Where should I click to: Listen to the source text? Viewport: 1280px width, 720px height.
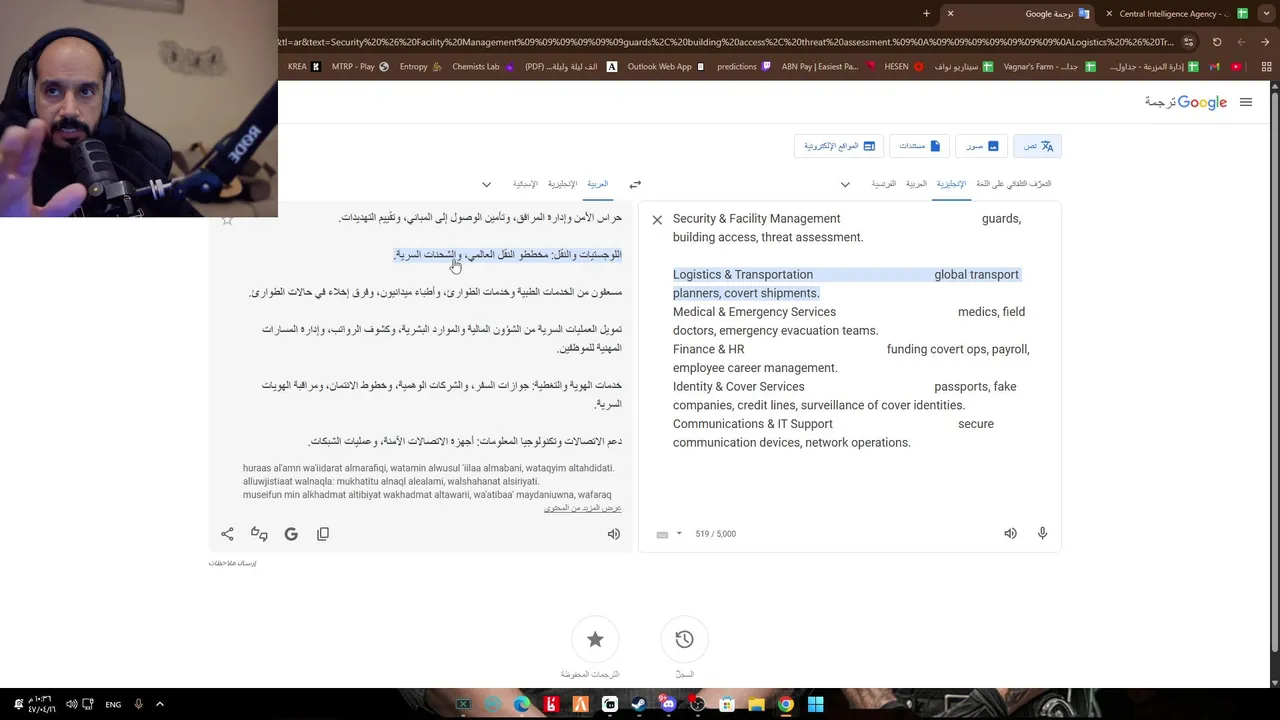(x=1010, y=534)
